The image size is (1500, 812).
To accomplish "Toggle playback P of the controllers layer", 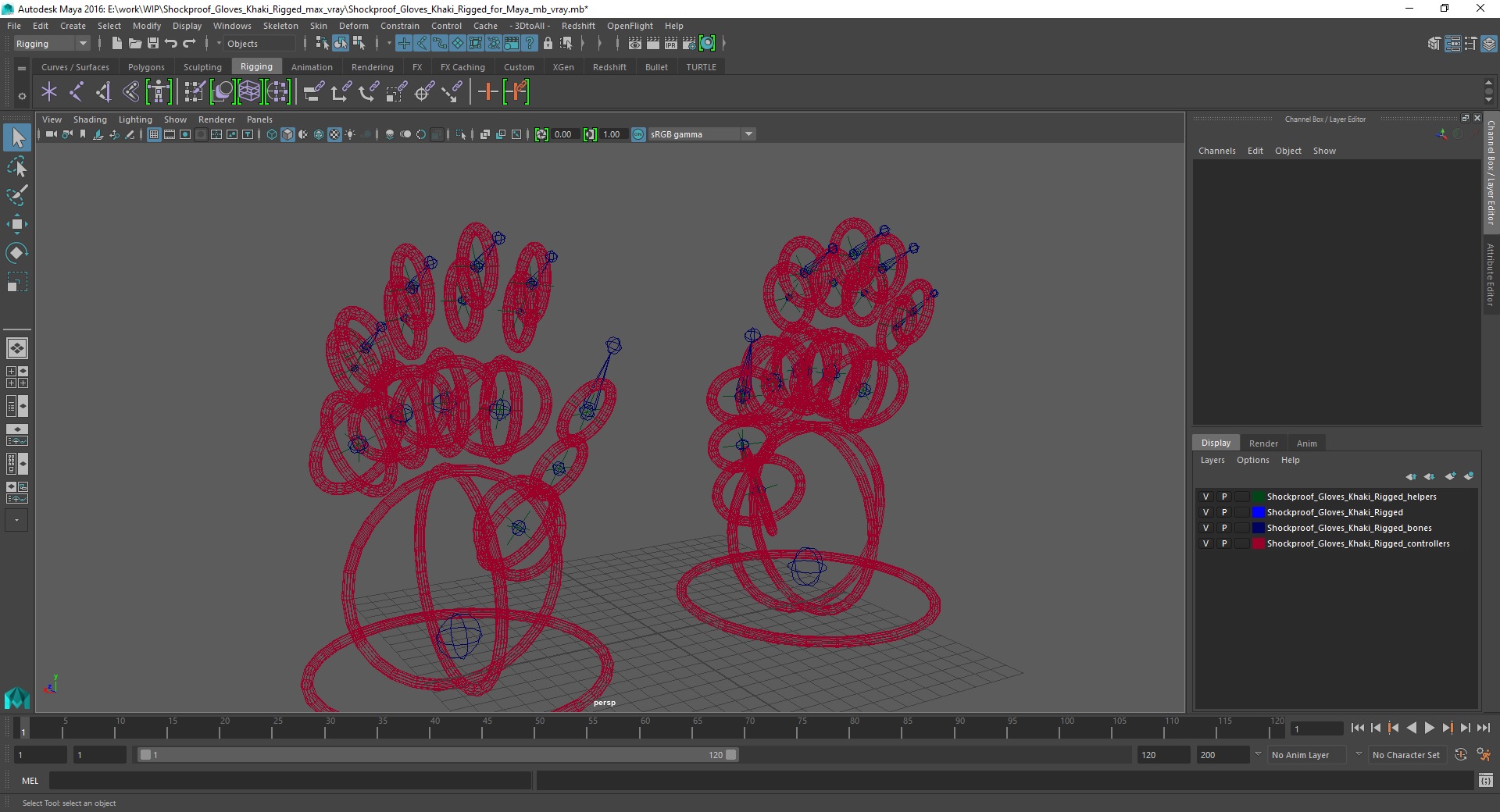I will (x=1224, y=543).
